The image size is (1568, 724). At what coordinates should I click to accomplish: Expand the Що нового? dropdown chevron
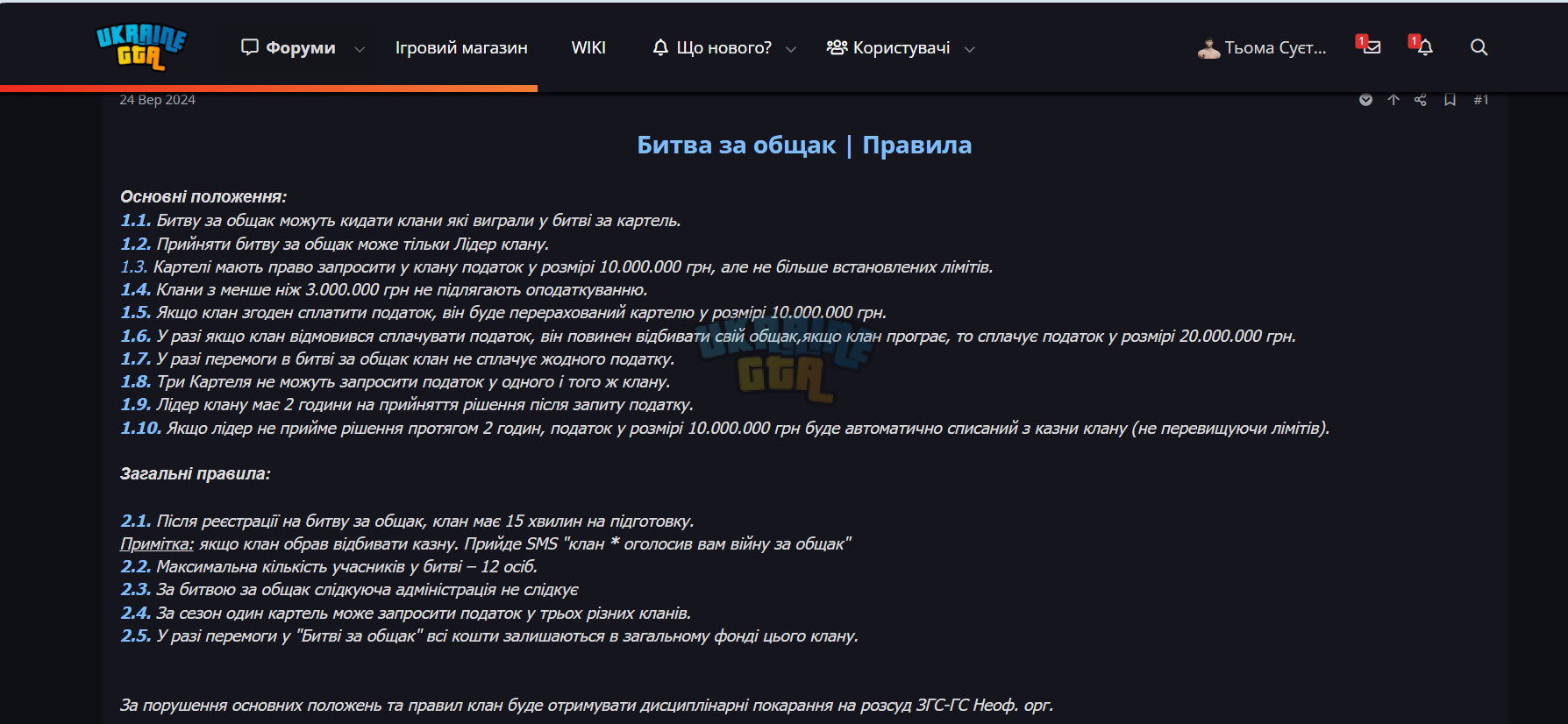[791, 49]
